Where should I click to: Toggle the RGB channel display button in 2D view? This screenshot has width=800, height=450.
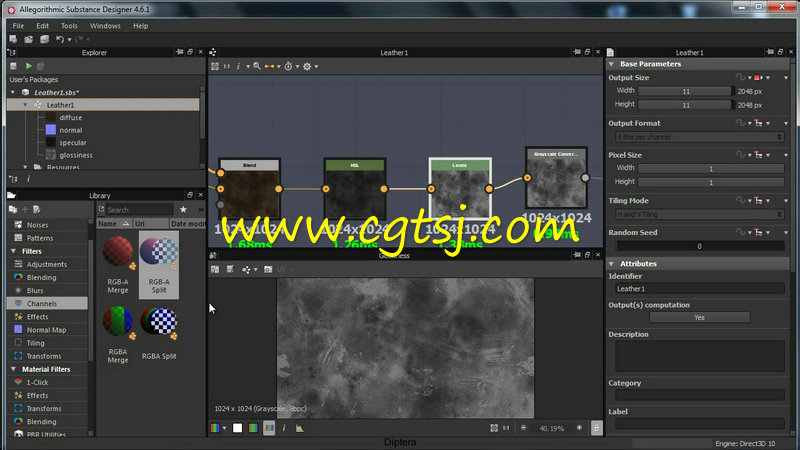(269, 429)
